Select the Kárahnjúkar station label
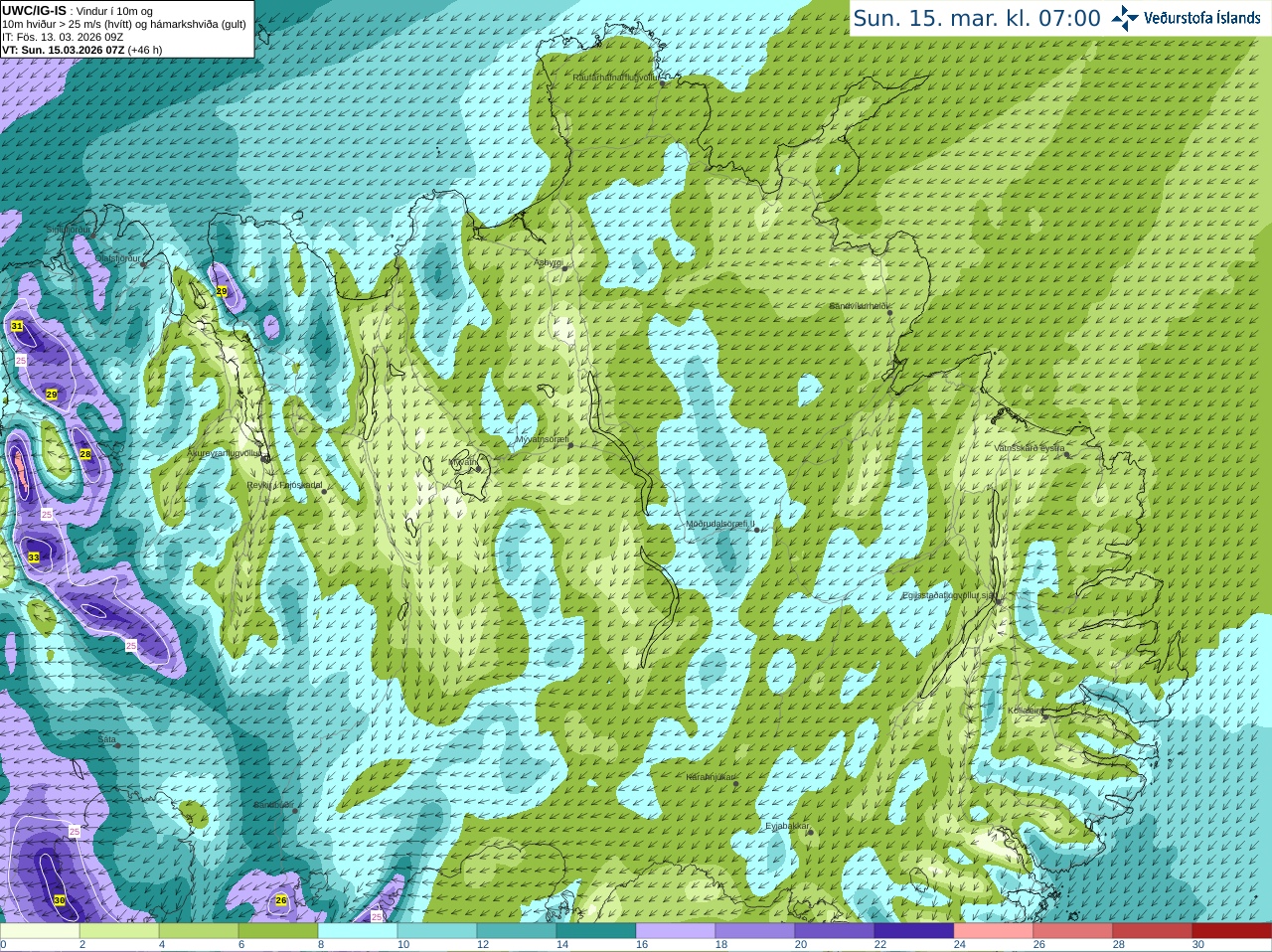The image size is (1272, 952). pyautogui.click(x=711, y=777)
